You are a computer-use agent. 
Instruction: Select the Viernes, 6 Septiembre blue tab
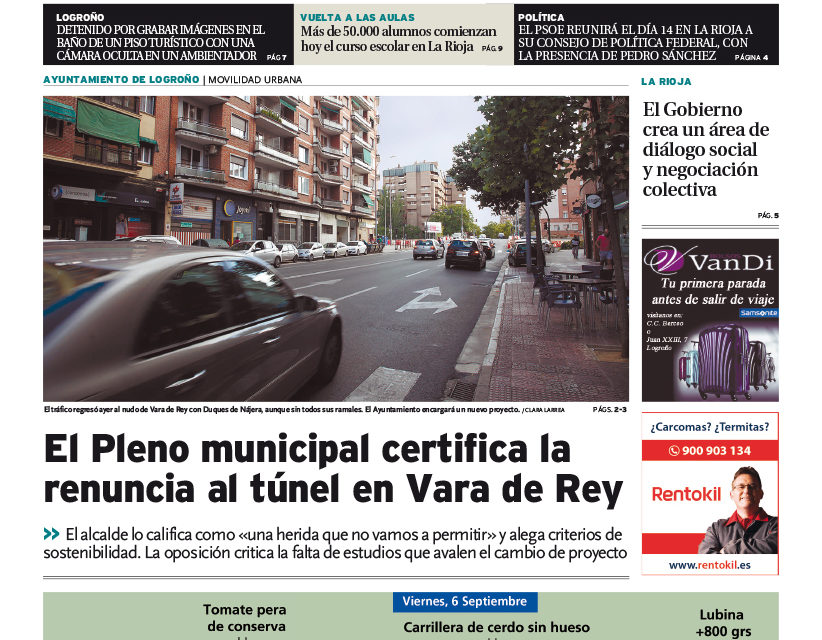(x=464, y=602)
